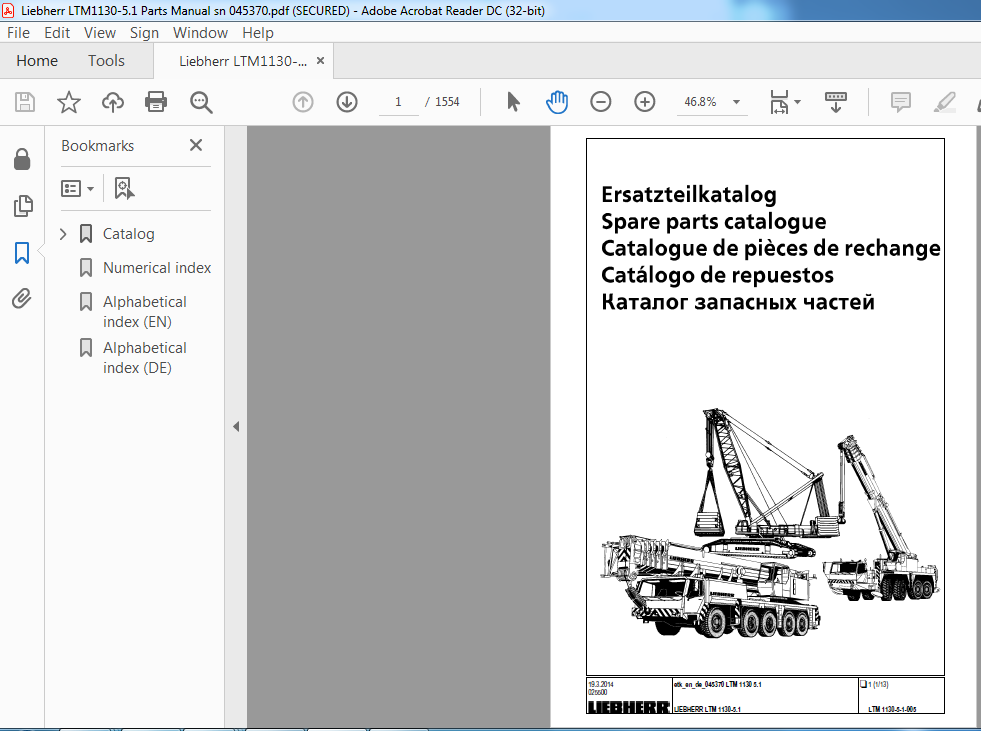Image resolution: width=981 pixels, height=731 pixels.
Task: Select the highlighter pen tool
Action: 944,102
